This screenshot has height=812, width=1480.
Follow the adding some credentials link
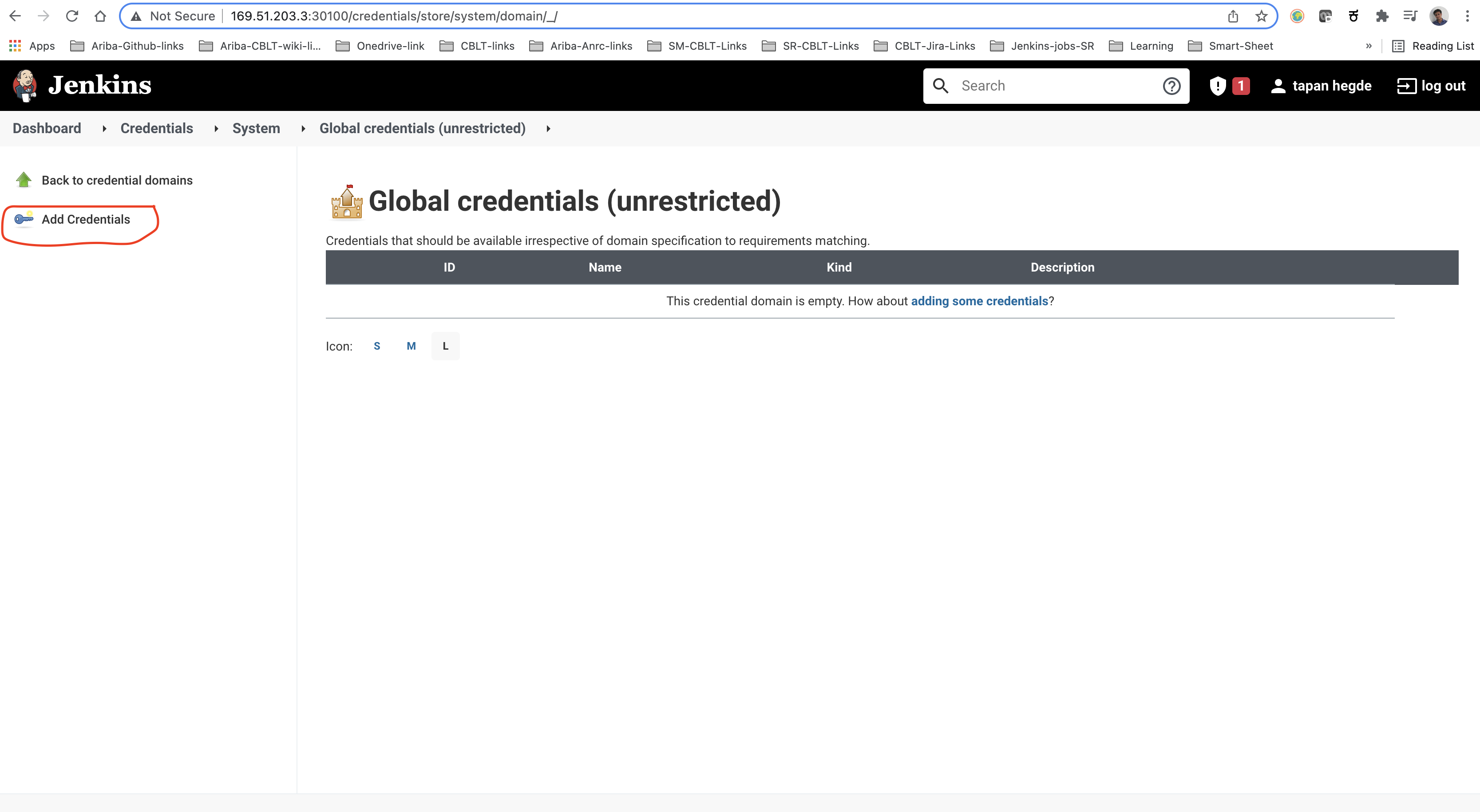[x=980, y=301]
